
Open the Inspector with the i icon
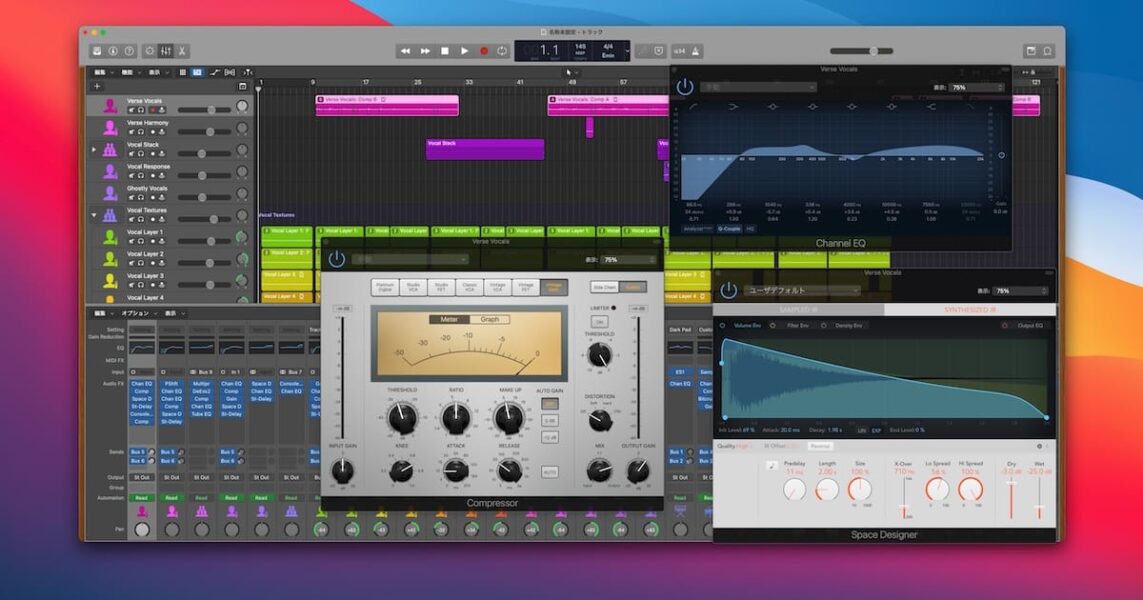[113, 50]
